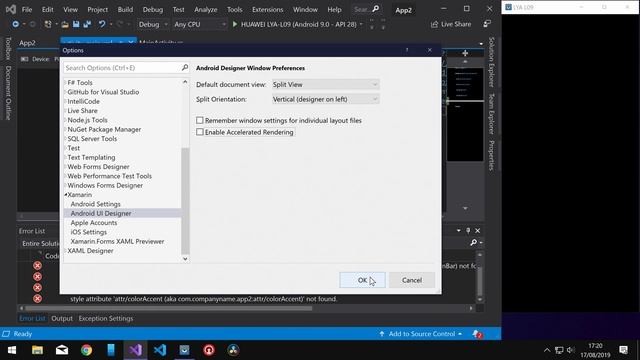The image size is (640, 360).
Task: Open the Default document view dropdown
Action: coord(325,84)
